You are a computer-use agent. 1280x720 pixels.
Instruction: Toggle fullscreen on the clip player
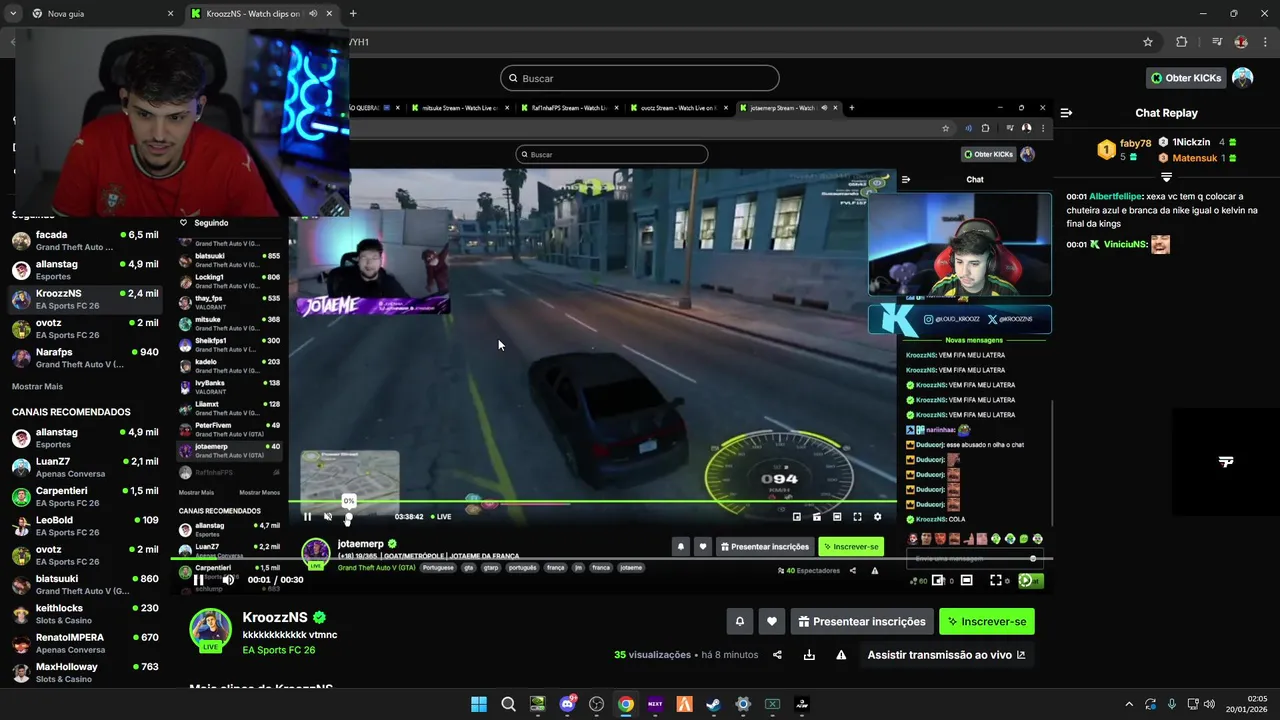[995, 580]
